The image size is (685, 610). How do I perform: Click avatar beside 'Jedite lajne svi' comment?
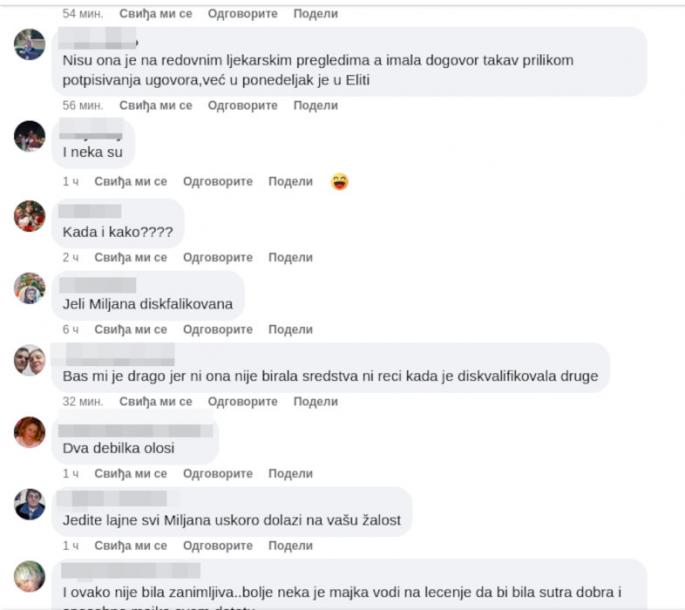(x=30, y=504)
